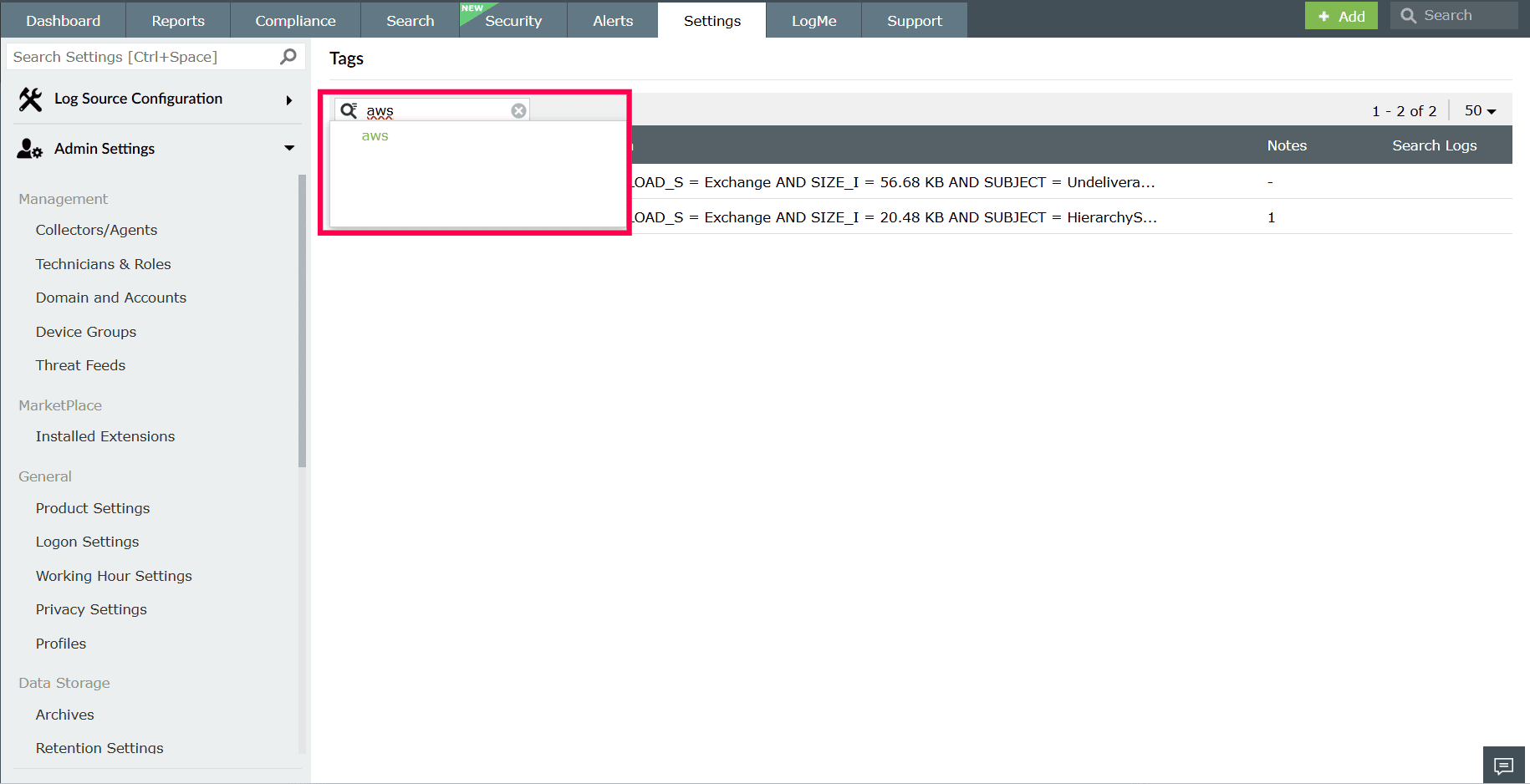Open Product Settings
The width and height of the screenshot is (1530, 784).
click(x=93, y=508)
